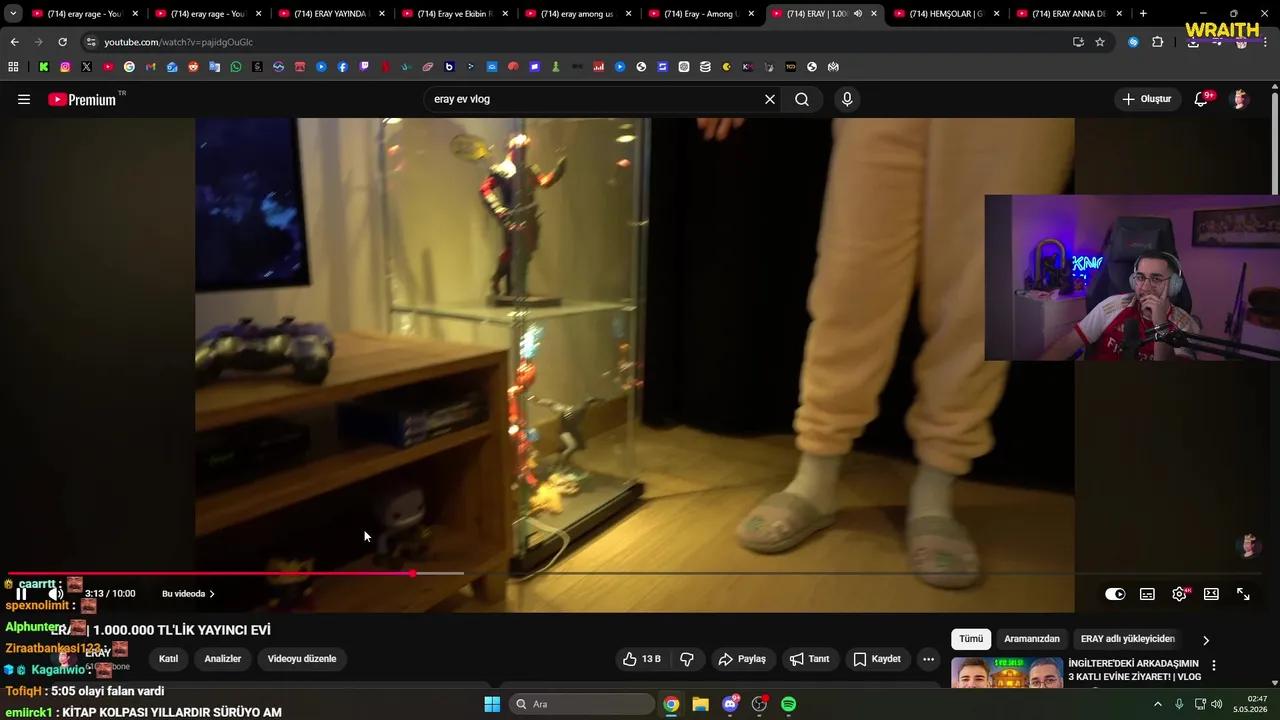The height and width of the screenshot is (720, 1280).
Task: Open Facebook bookmark icon
Action: click(343, 67)
